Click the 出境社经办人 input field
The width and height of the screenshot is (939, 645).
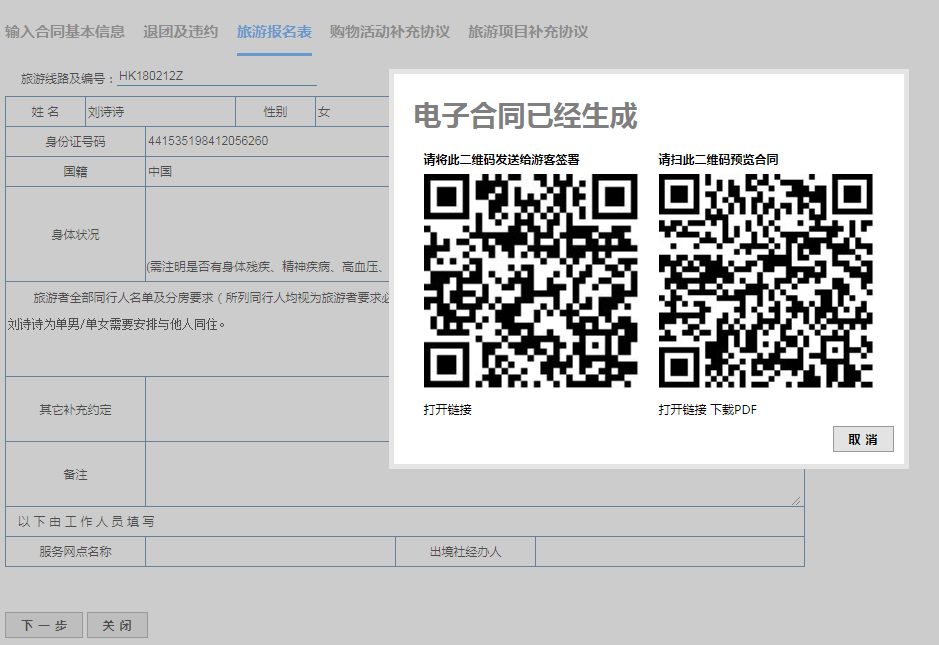coord(670,552)
